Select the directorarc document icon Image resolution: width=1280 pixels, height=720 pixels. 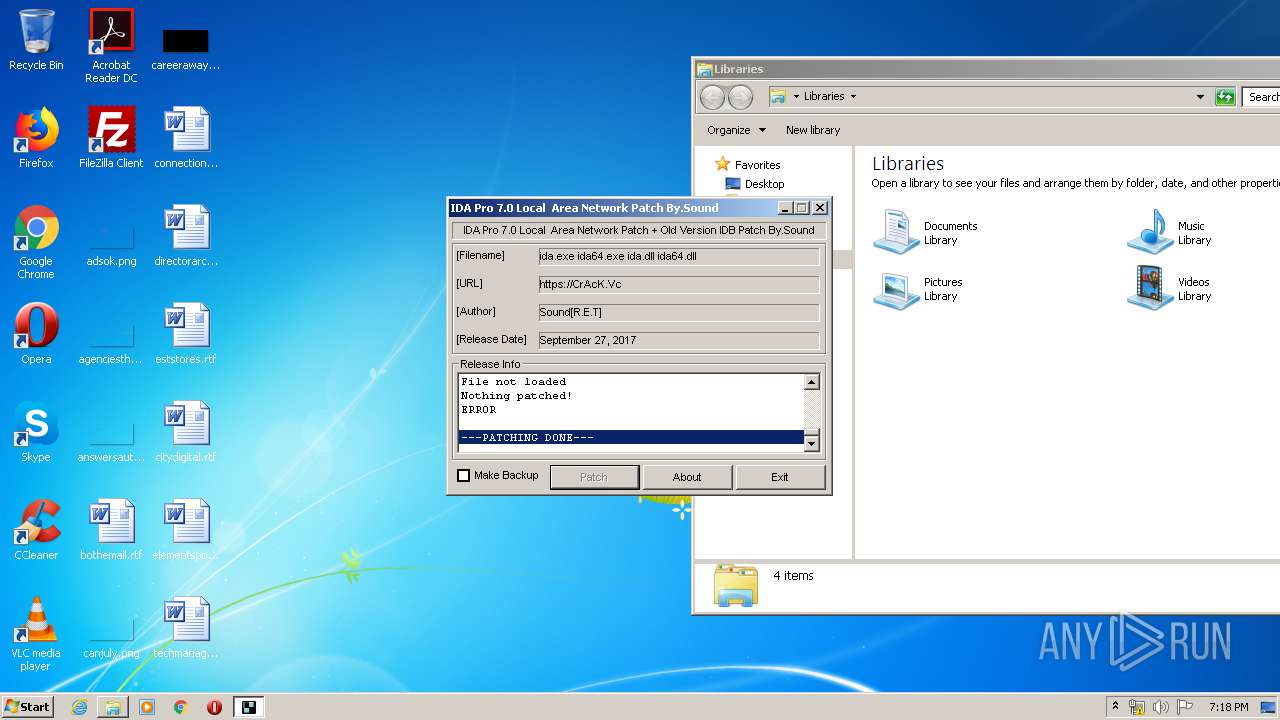186,235
